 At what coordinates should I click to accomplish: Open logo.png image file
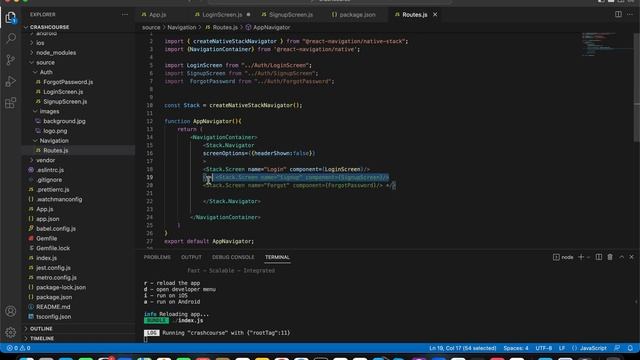point(55,131)
